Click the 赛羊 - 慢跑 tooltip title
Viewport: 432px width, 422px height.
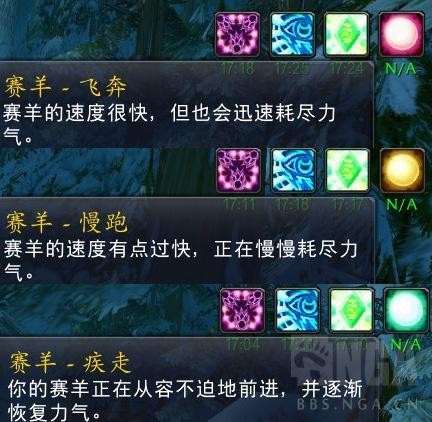click(x=67, y=222)
